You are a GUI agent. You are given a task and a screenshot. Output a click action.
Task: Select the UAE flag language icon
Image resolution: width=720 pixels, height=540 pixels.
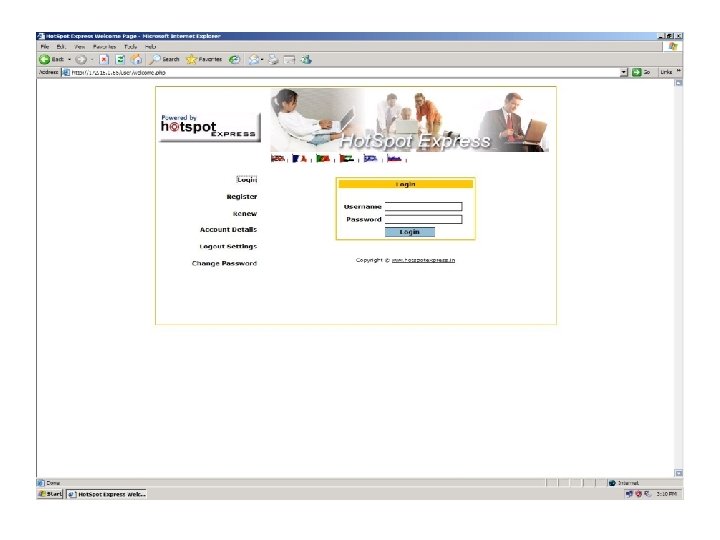pyautogui.click(x=347, y=158)
